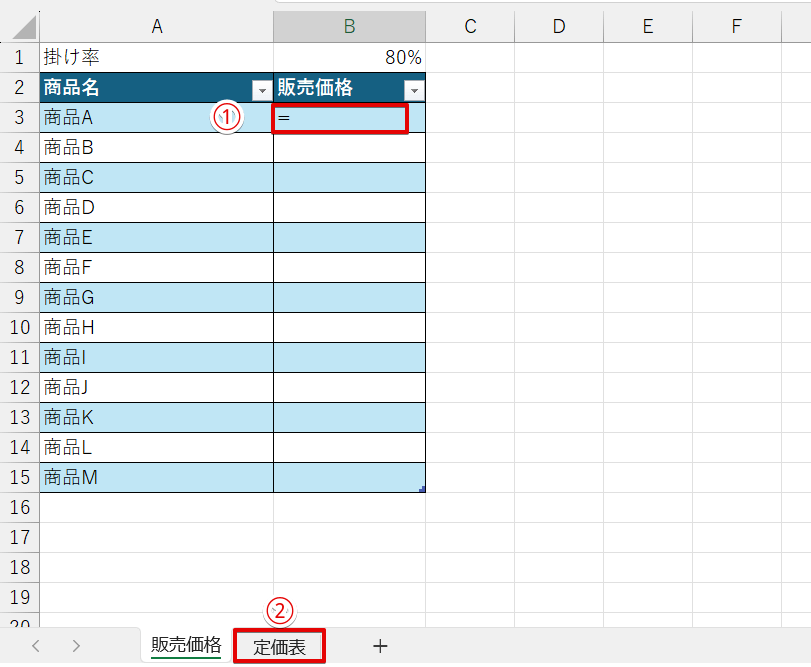Open the 商品名 column filter dropdown

click(x=262, y=91)
